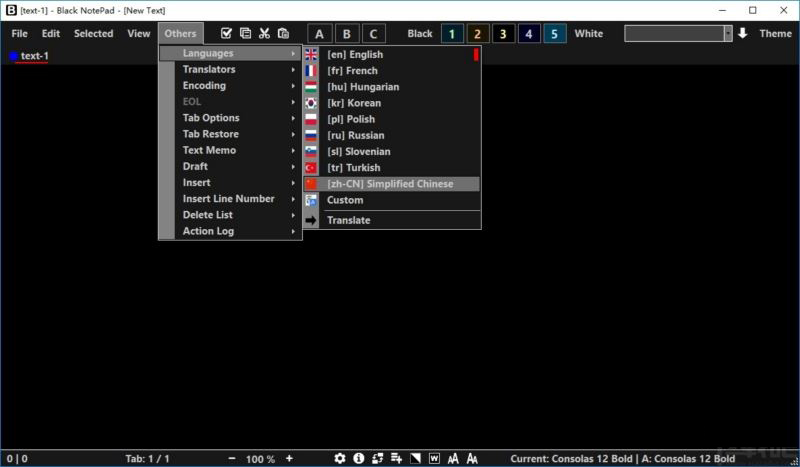Select font preset B
The height and width of the screenshot is (467, 800).
click(x=346, y=34)
